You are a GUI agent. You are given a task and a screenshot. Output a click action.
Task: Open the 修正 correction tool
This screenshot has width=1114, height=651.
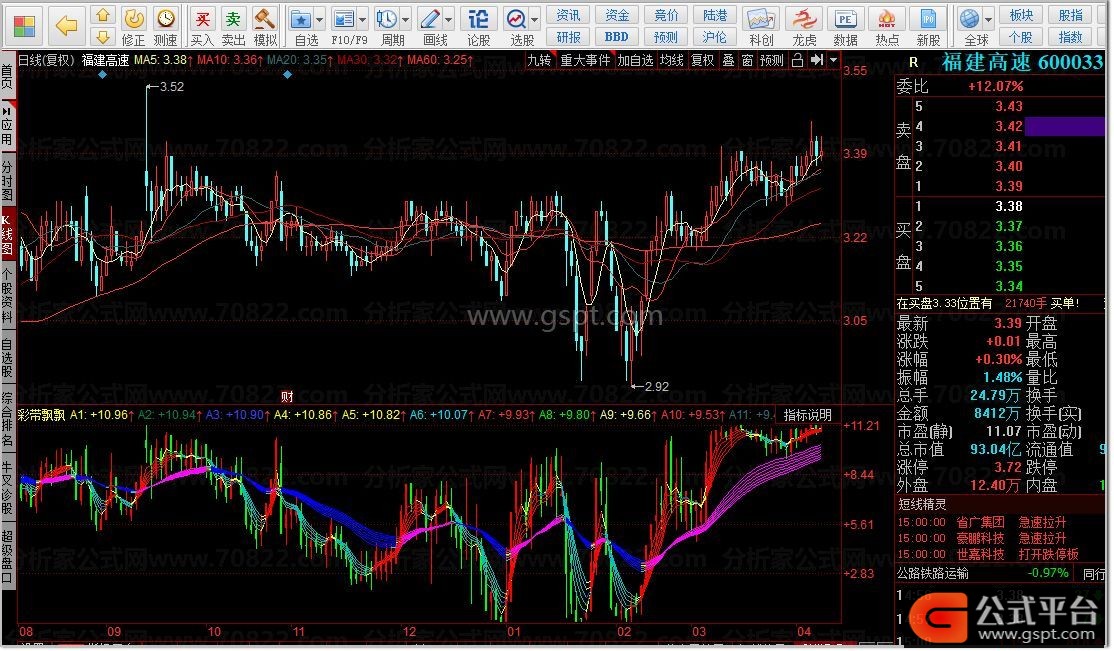tap(134, 26)
